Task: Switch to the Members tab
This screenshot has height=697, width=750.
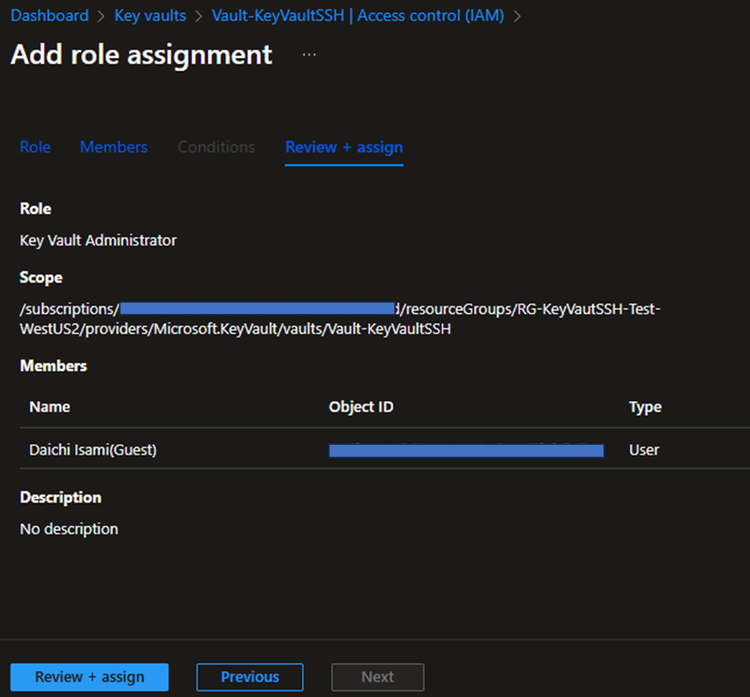Action: click(x=114, y=147)
